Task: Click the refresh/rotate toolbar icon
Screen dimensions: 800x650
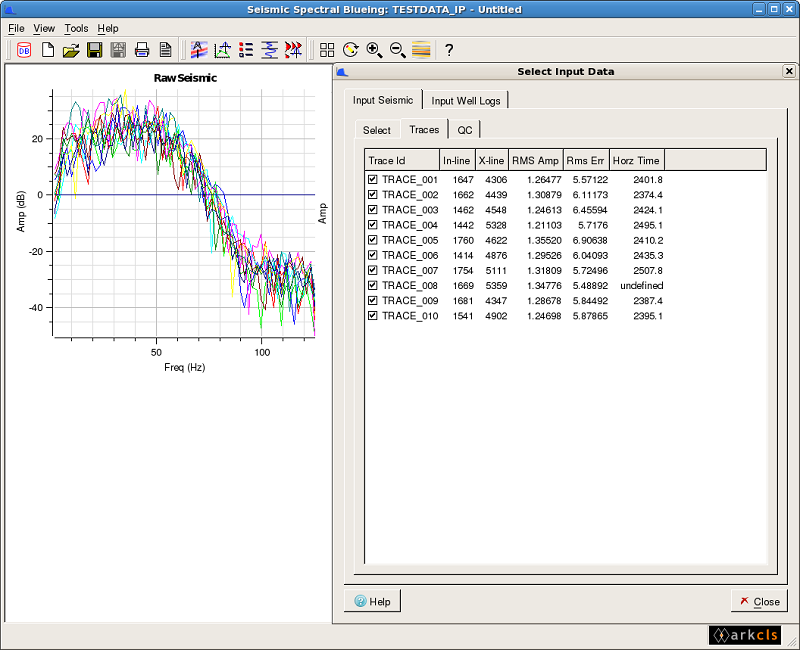Action: (351, 49)
